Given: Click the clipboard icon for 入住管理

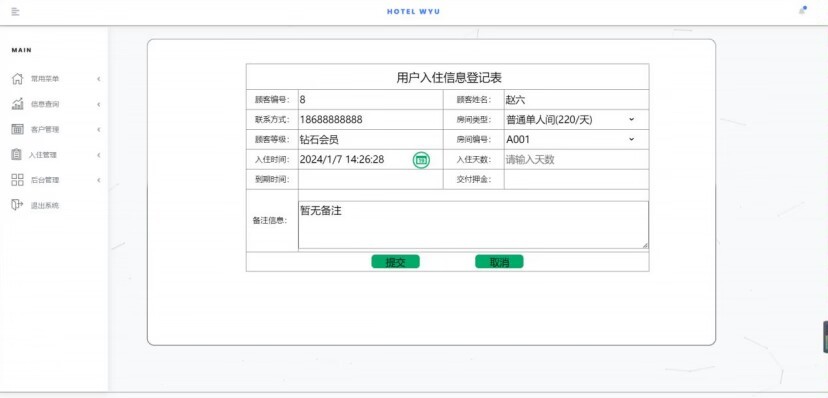Looking at the screenshot, I should click(17, 155).
